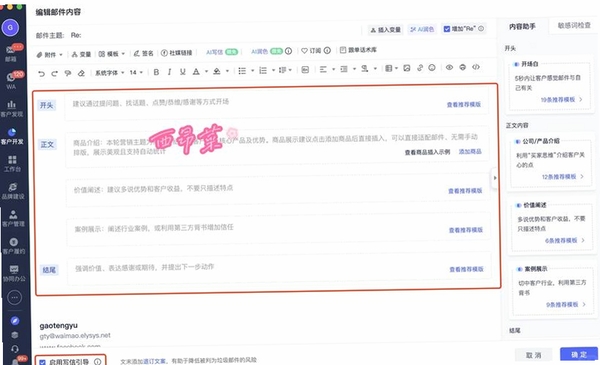Open the 附件 attachment dropdown
The width and height of the screenshot is (600, 365).
click(49, 55)
